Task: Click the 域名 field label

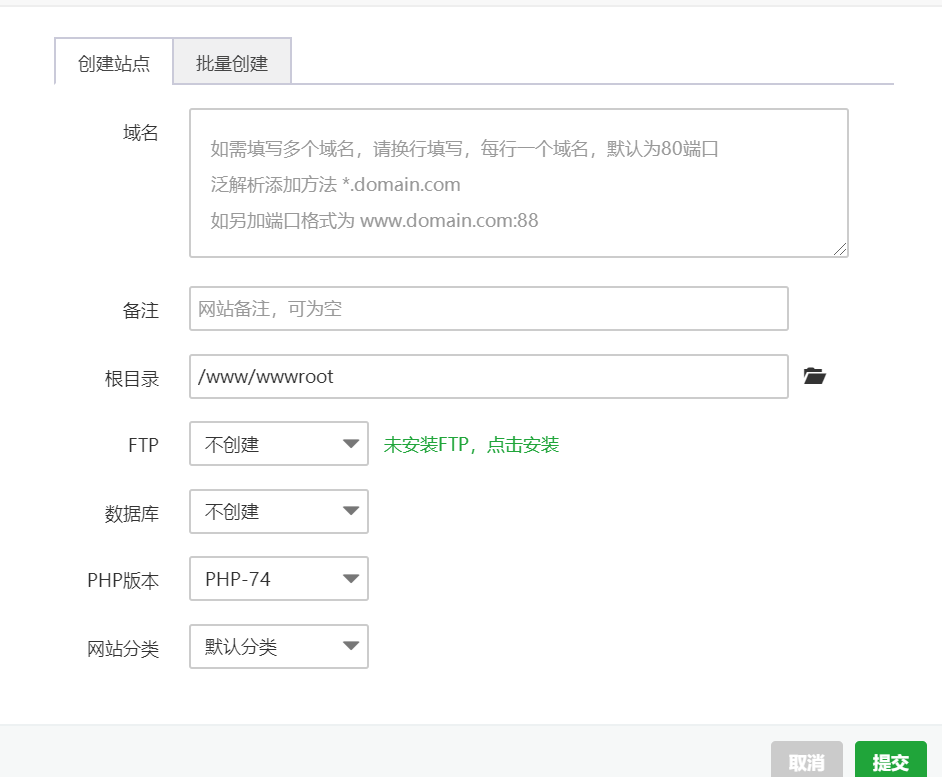Action: 139,132
